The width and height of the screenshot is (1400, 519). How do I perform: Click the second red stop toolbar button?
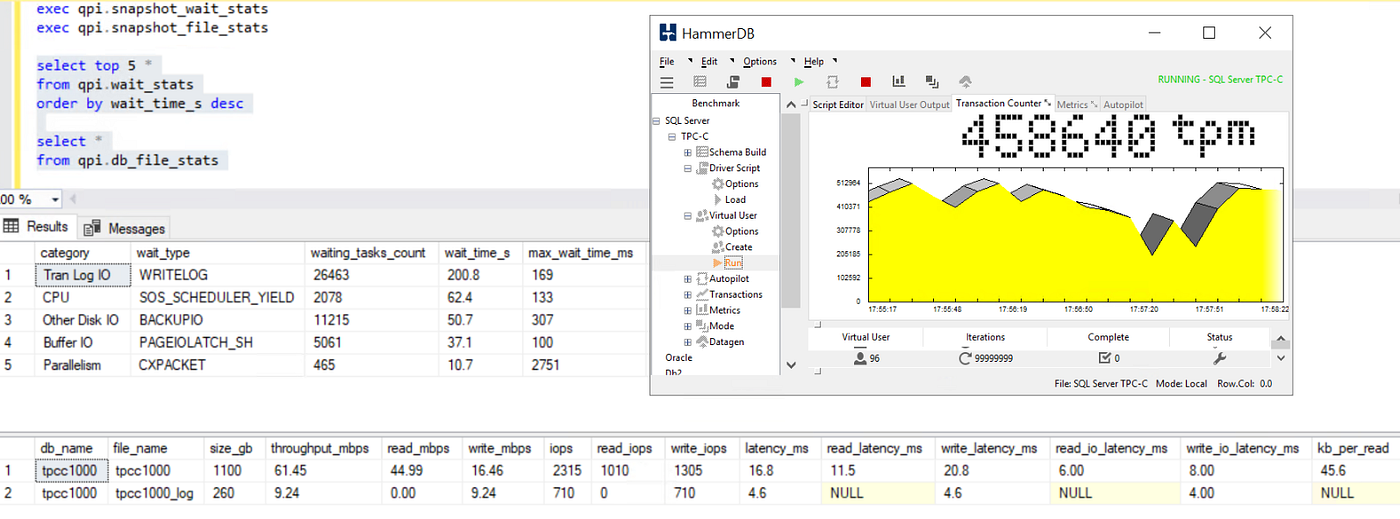click(866, 82)
